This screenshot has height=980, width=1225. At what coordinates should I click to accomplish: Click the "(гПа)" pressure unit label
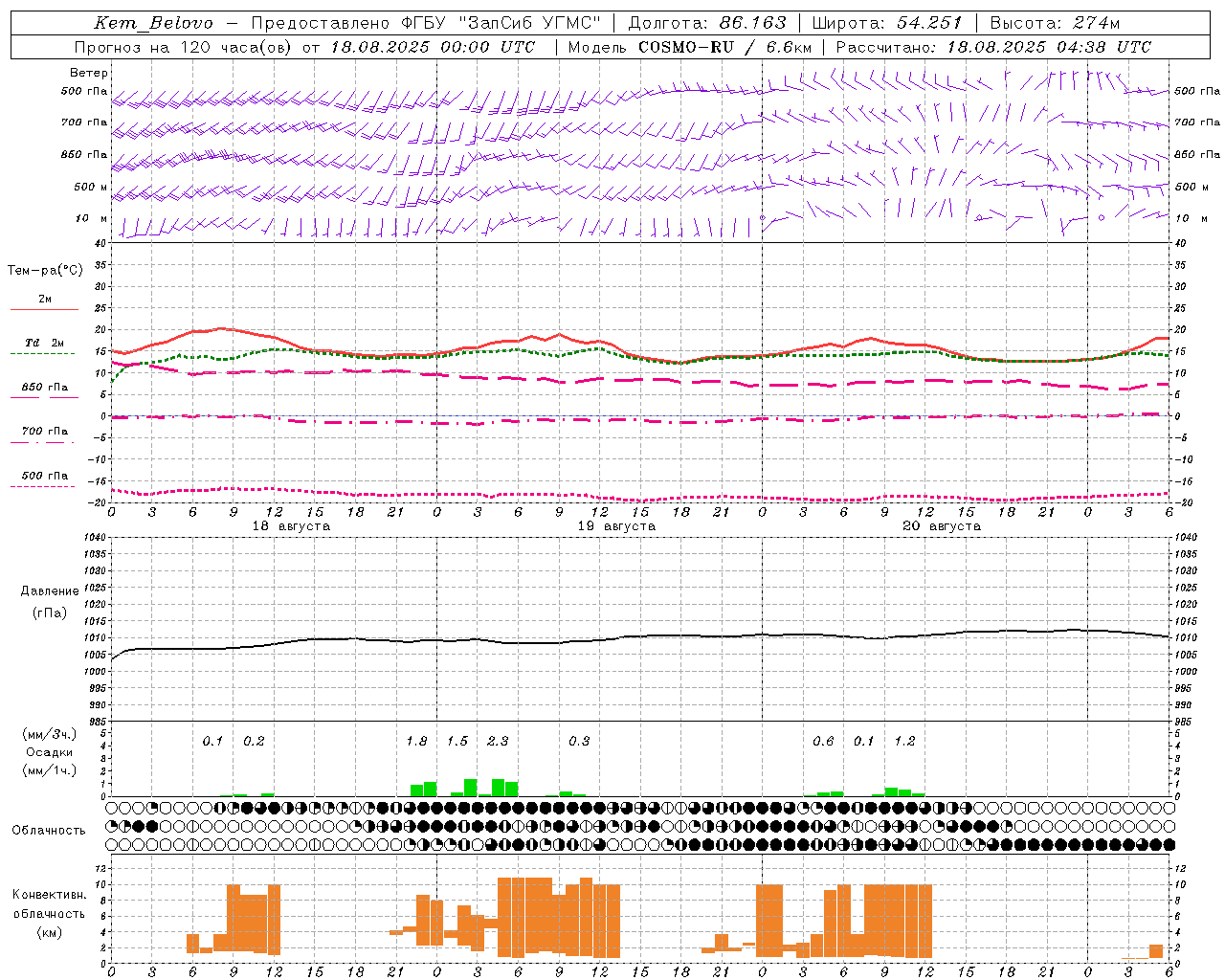click(x=50, y=612)
